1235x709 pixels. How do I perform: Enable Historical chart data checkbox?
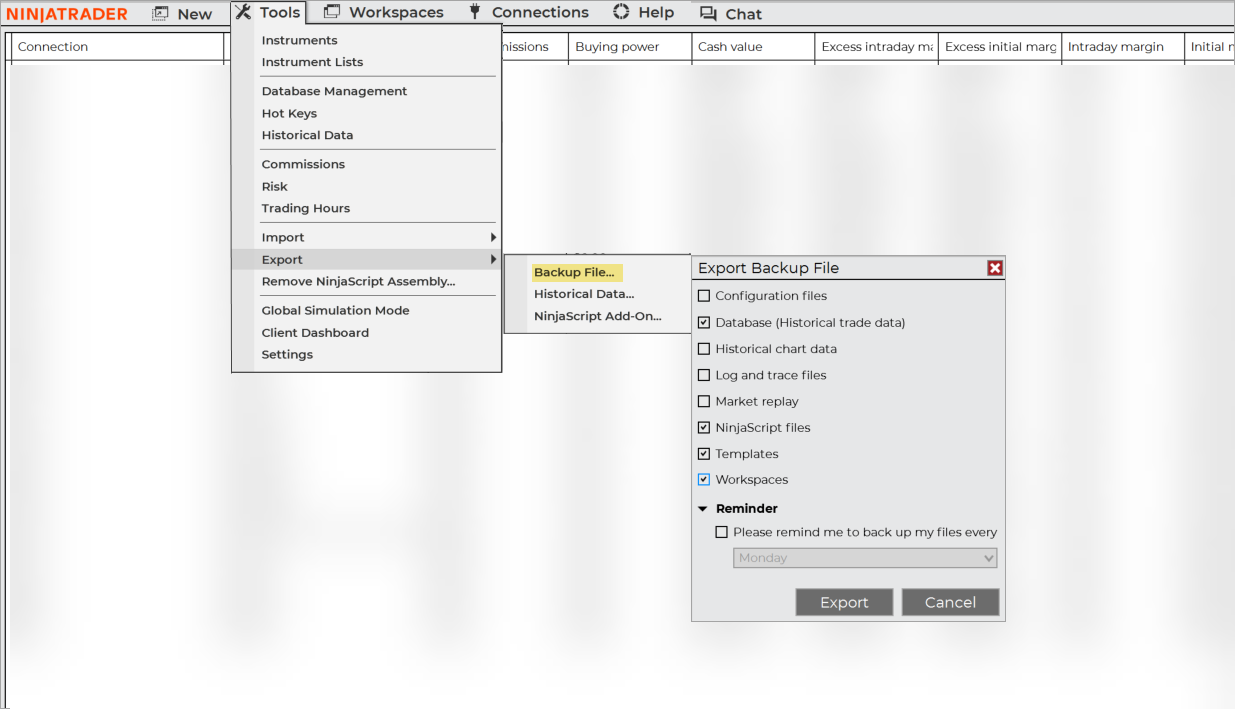704,349
